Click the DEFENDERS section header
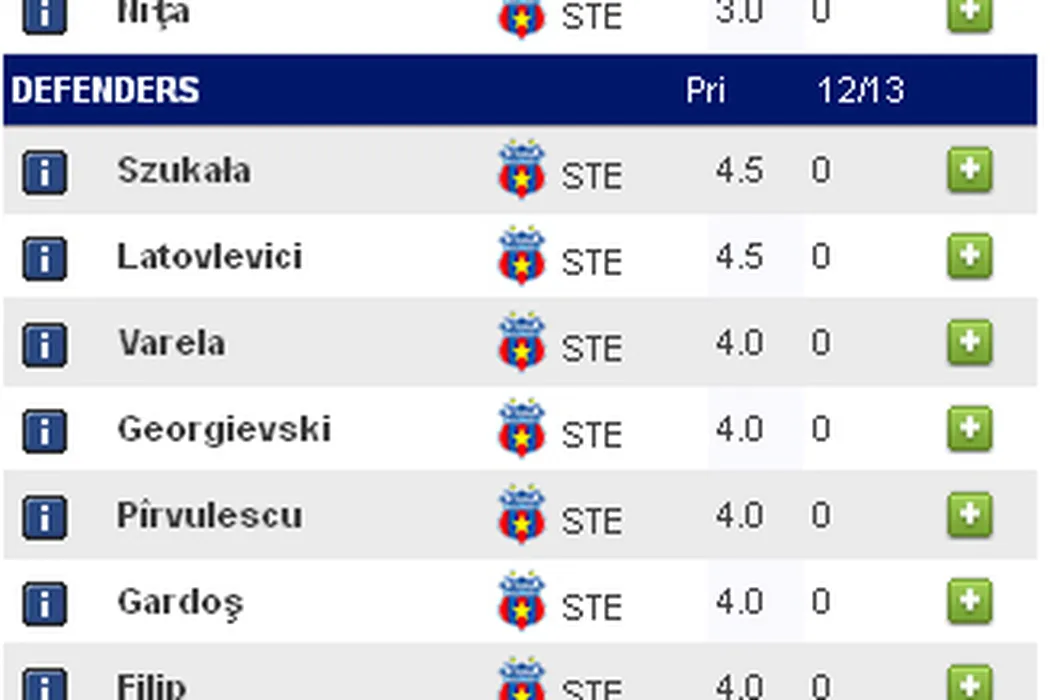The height and width of the screenshot is (700, 1050). coord(105,90)
